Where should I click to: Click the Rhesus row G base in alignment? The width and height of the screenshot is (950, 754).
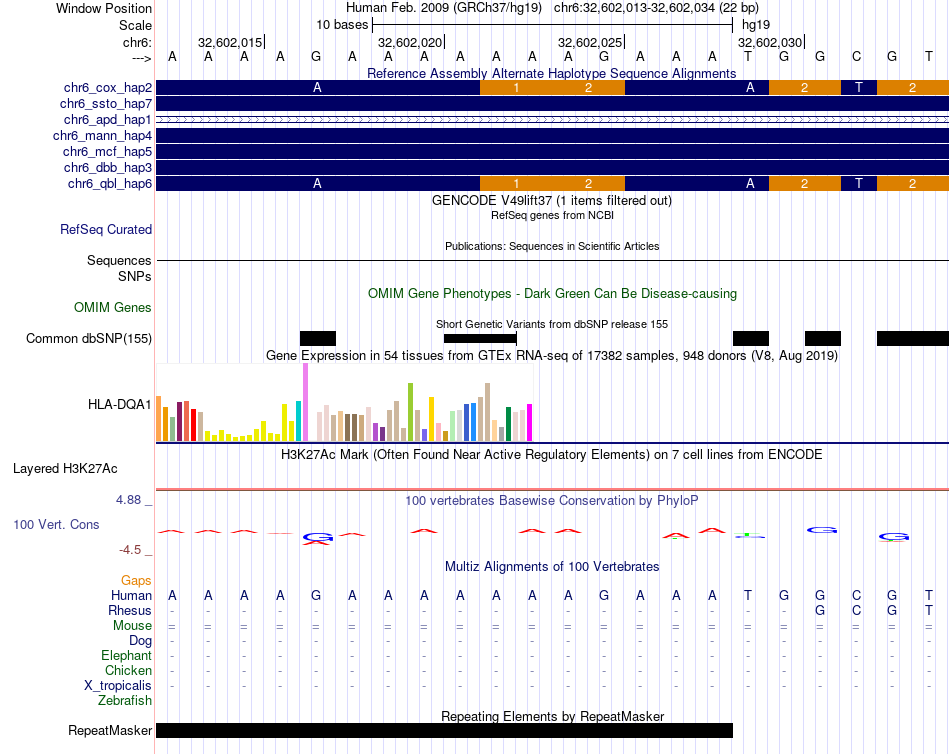[x=820, y=610]
